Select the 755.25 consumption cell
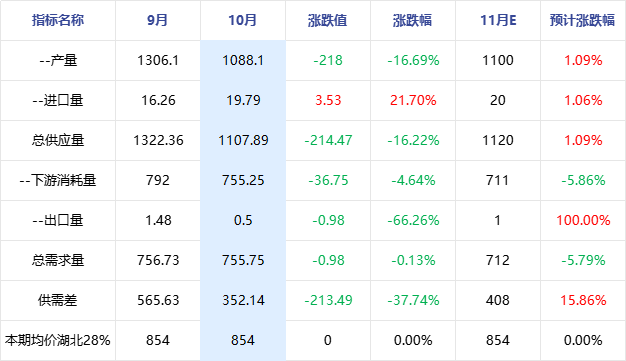Viewport: 626px width, 361px height. click(x=243, y=180)
